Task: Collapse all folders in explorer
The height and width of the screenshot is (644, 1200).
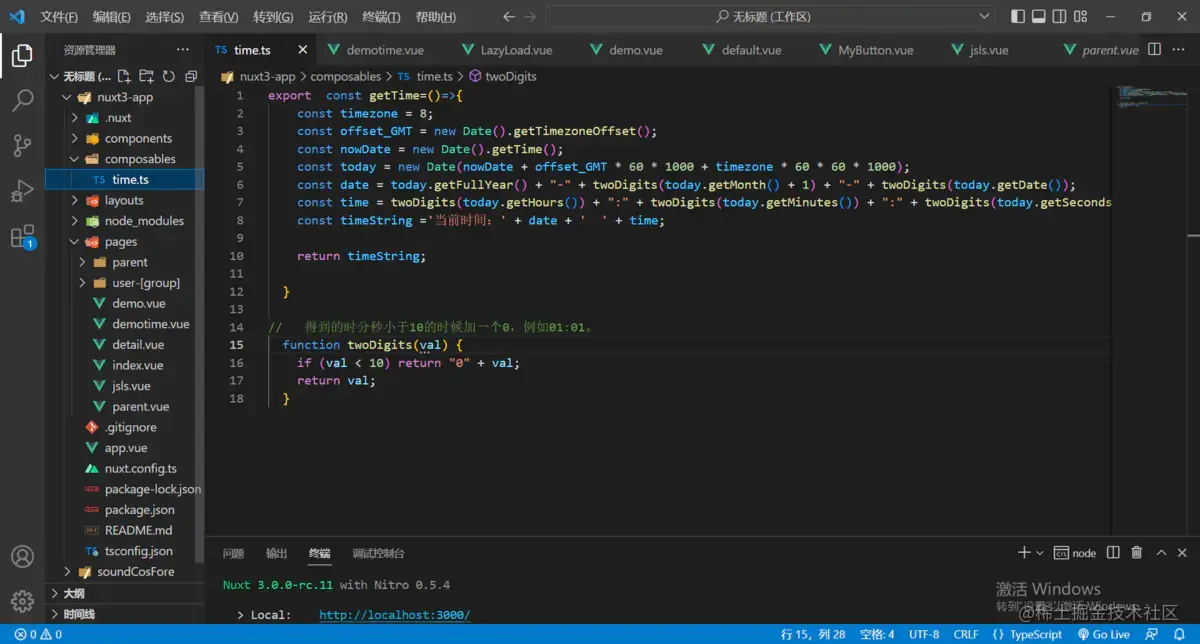Action: pyautogui.click(x=189, y=76)
